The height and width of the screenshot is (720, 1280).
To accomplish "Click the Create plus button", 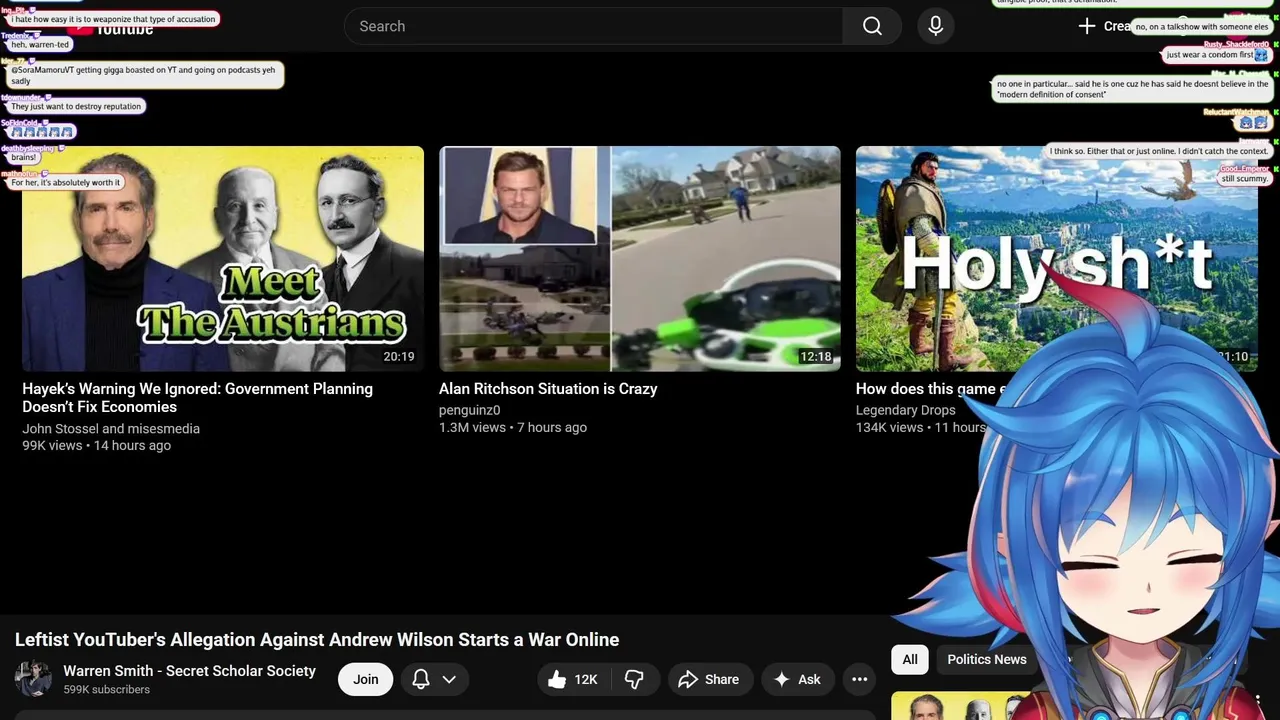I will pyautogui.click(x=1104, y=26).
